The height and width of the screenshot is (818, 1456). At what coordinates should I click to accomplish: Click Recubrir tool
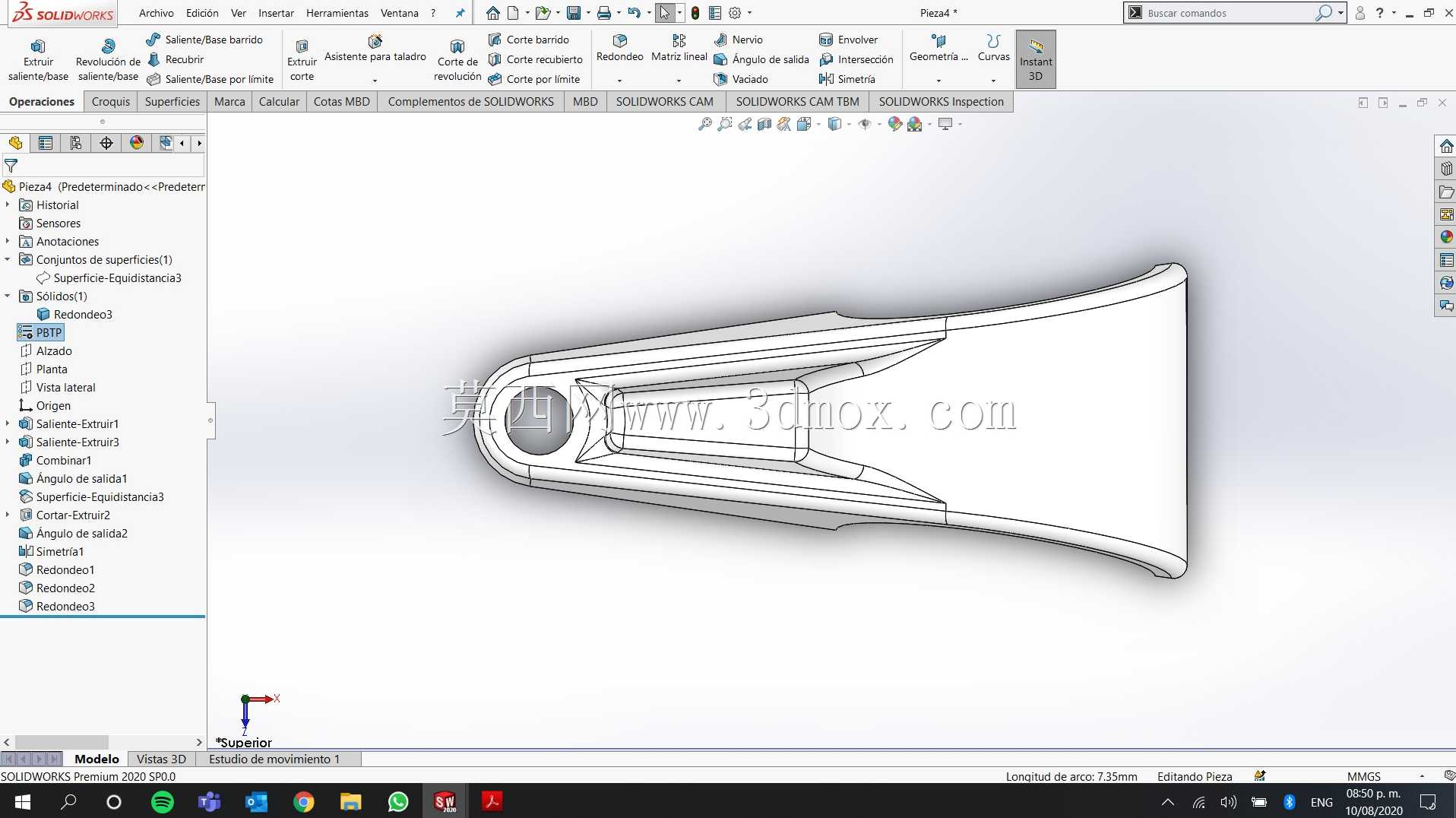pyautogui.click(x=176, y=59)
